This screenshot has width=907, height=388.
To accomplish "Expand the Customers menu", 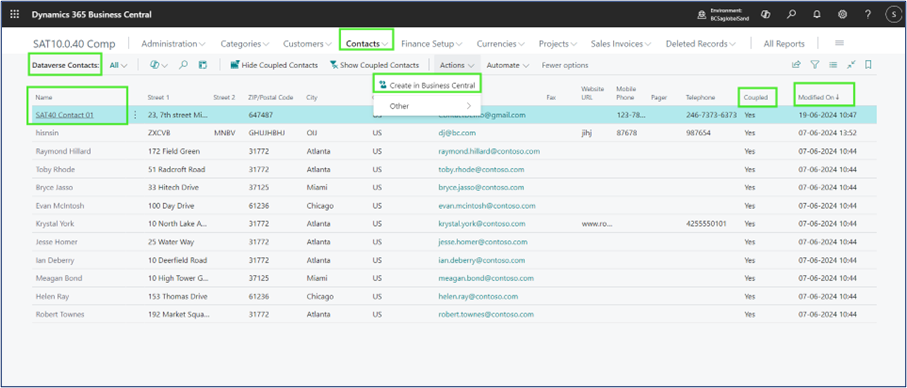I will 307,43.
